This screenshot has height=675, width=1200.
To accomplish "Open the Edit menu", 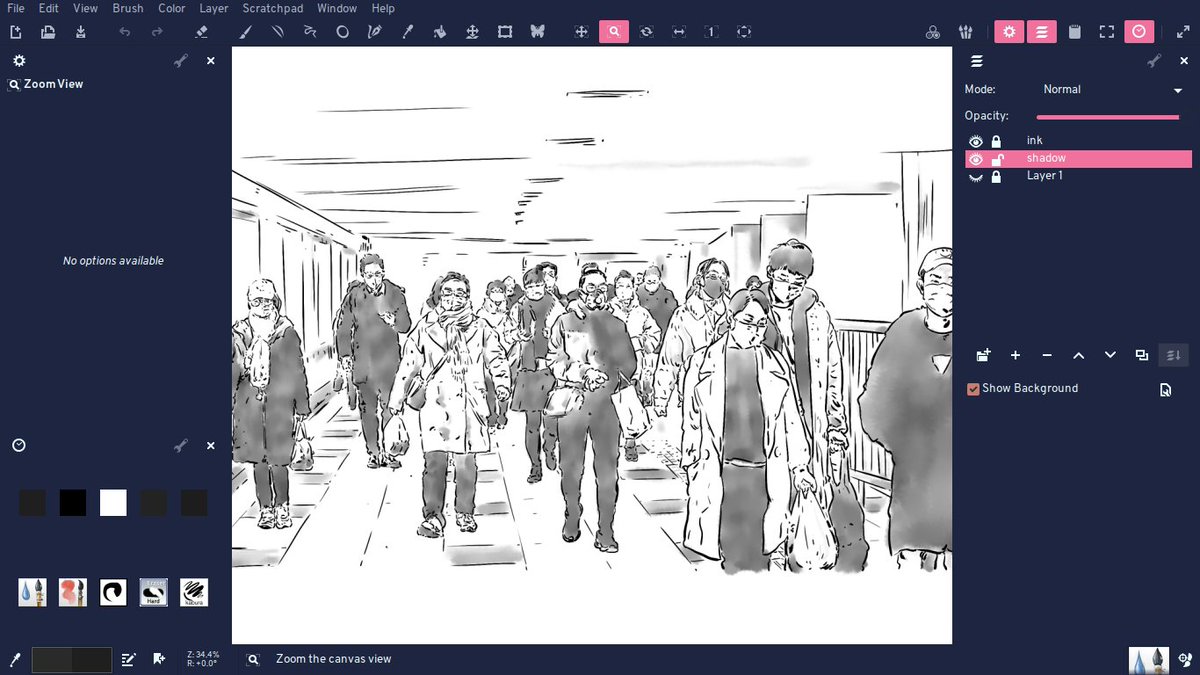I will (x=48, y=8).
